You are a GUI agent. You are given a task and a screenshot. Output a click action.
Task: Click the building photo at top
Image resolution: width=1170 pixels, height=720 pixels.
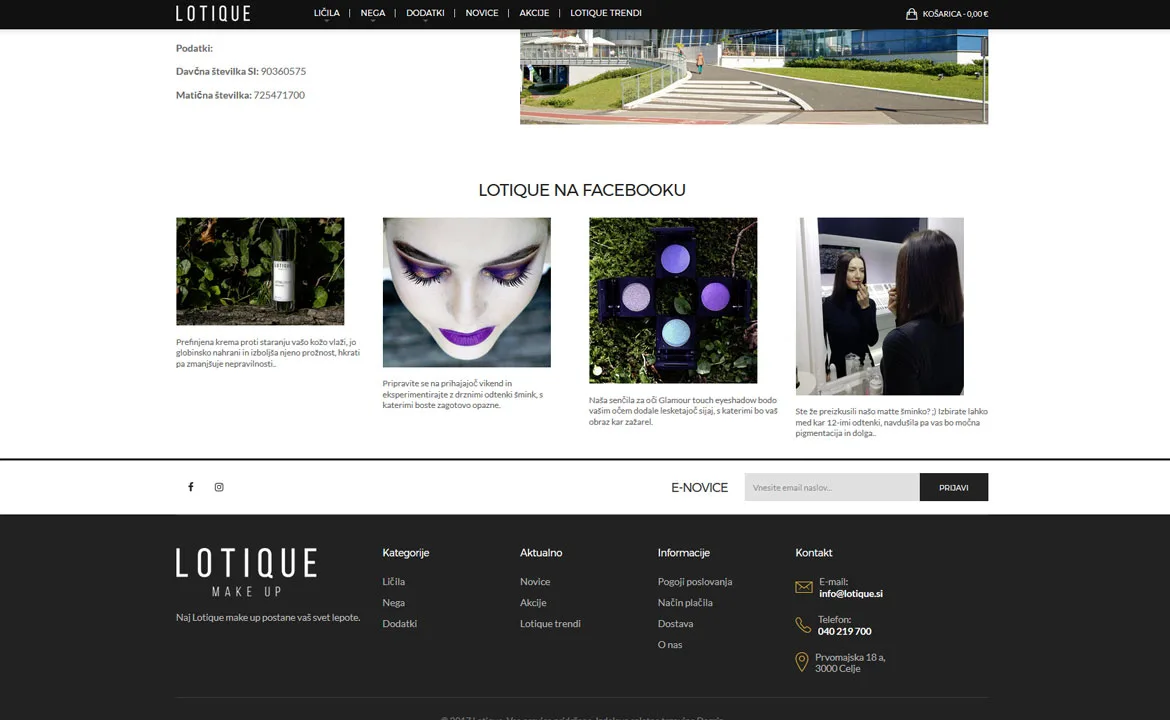754,77
